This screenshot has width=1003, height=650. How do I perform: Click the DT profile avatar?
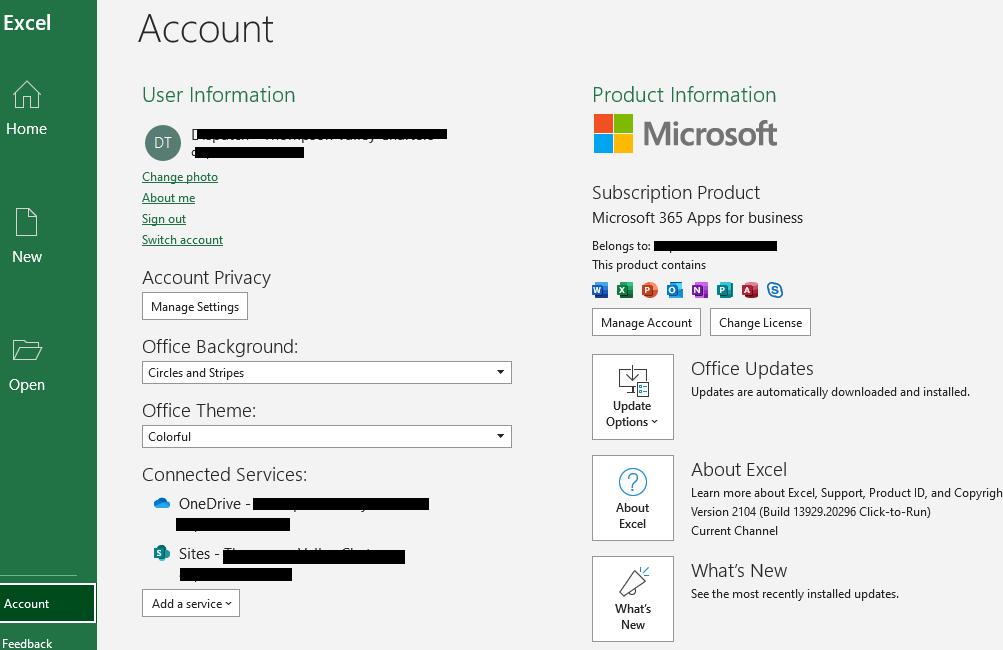click(x=162, y=143)
